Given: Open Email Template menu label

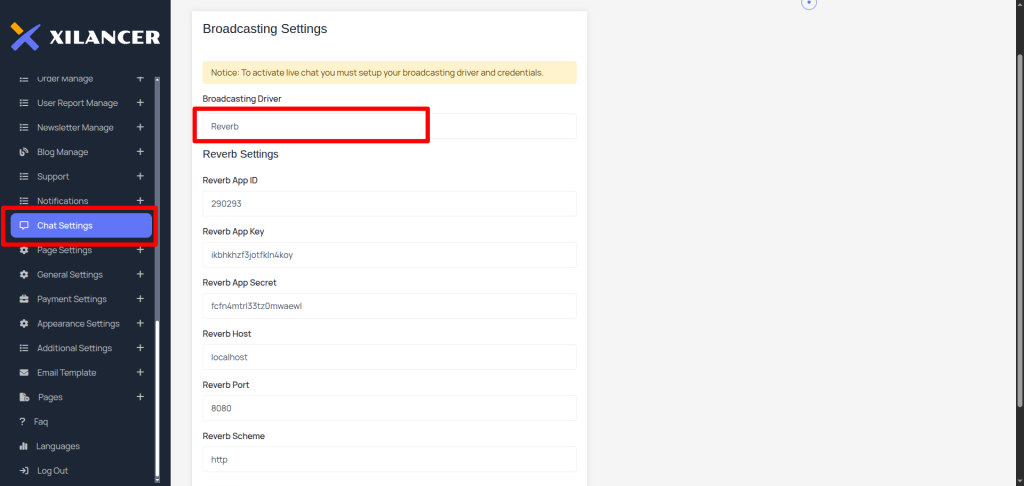Looking at the screenshot, I should click(x=67, y=372).
